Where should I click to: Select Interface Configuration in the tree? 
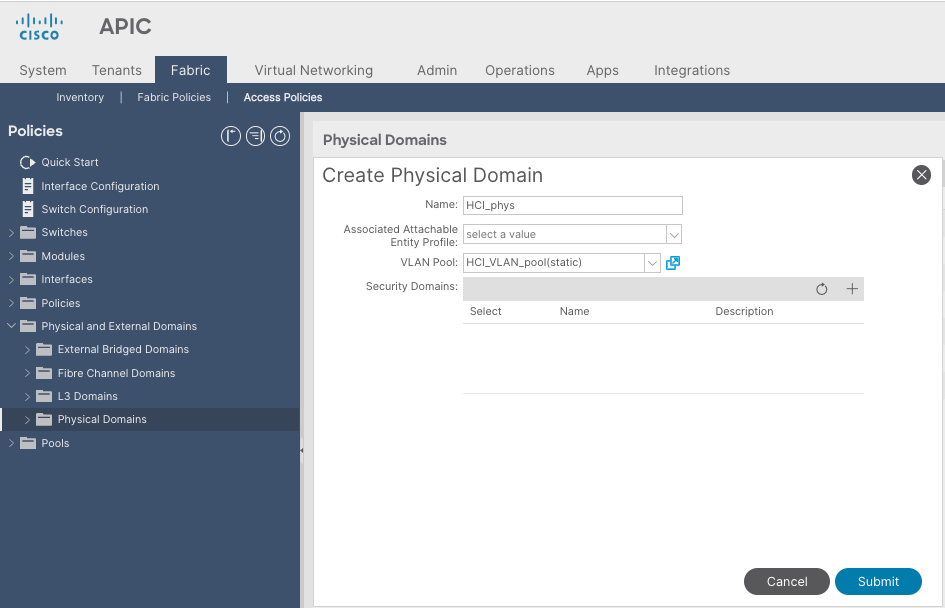click(100, 186)
